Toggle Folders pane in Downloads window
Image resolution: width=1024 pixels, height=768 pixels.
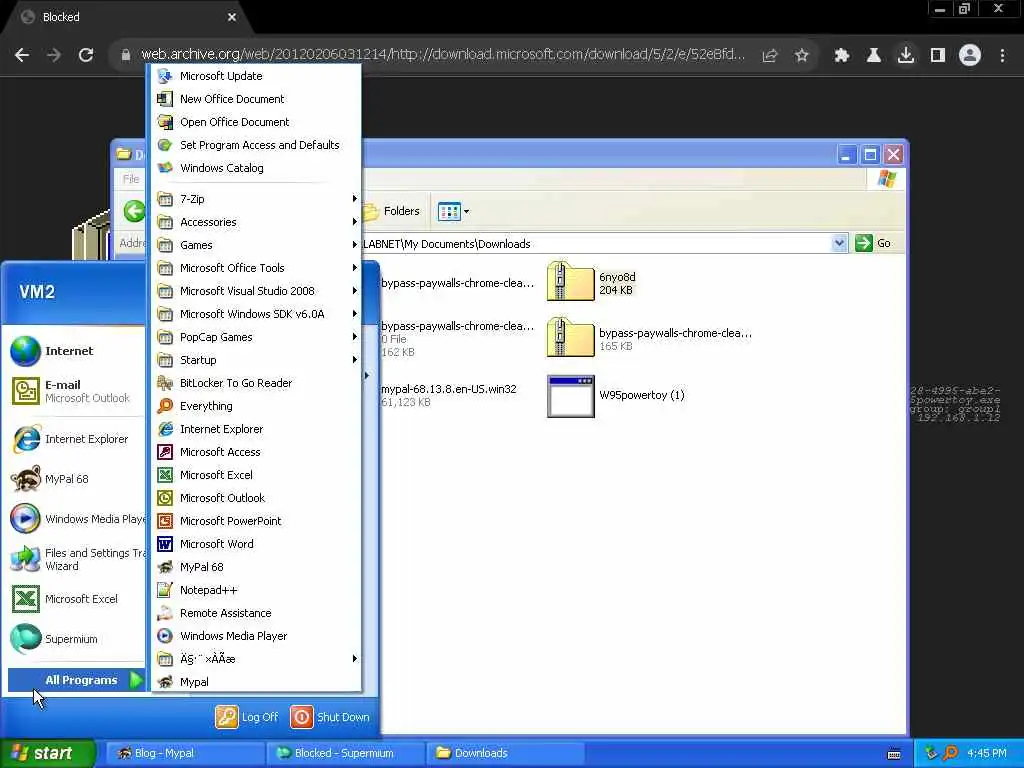[x=391, y=211]
